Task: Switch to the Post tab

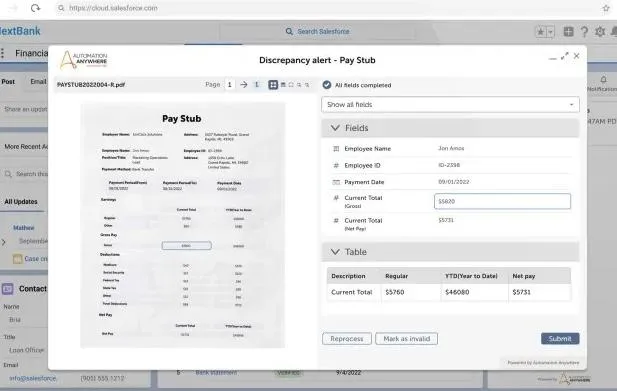Action: point(8,81)
